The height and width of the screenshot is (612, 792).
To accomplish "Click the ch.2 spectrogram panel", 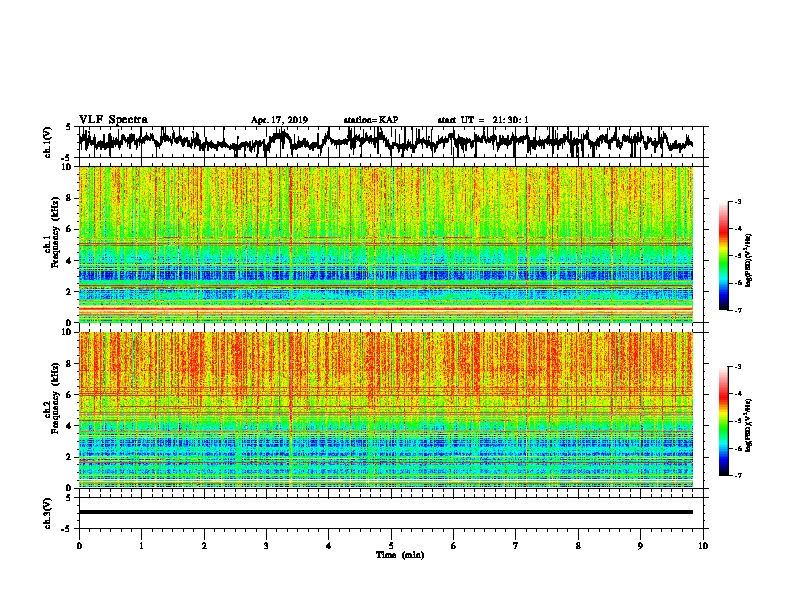I will coord(386,410).
